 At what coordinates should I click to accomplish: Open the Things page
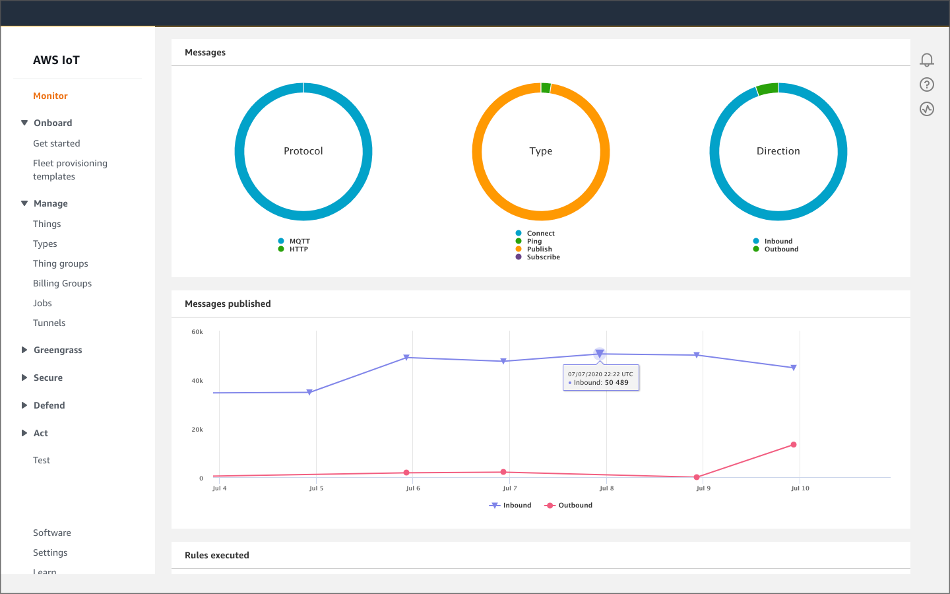click(46, 223)
